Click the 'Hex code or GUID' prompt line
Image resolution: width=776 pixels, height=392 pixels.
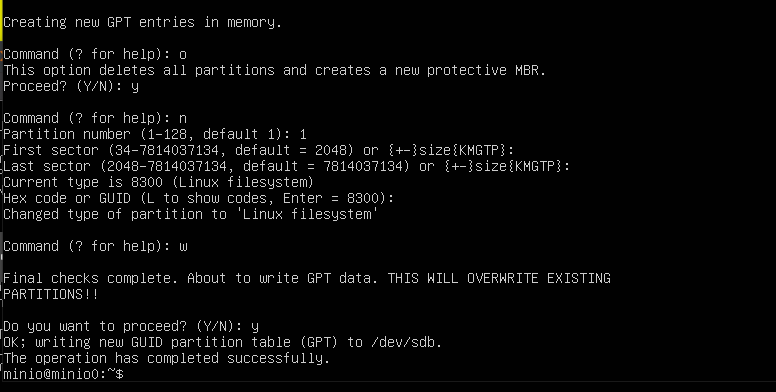[198, 198]
